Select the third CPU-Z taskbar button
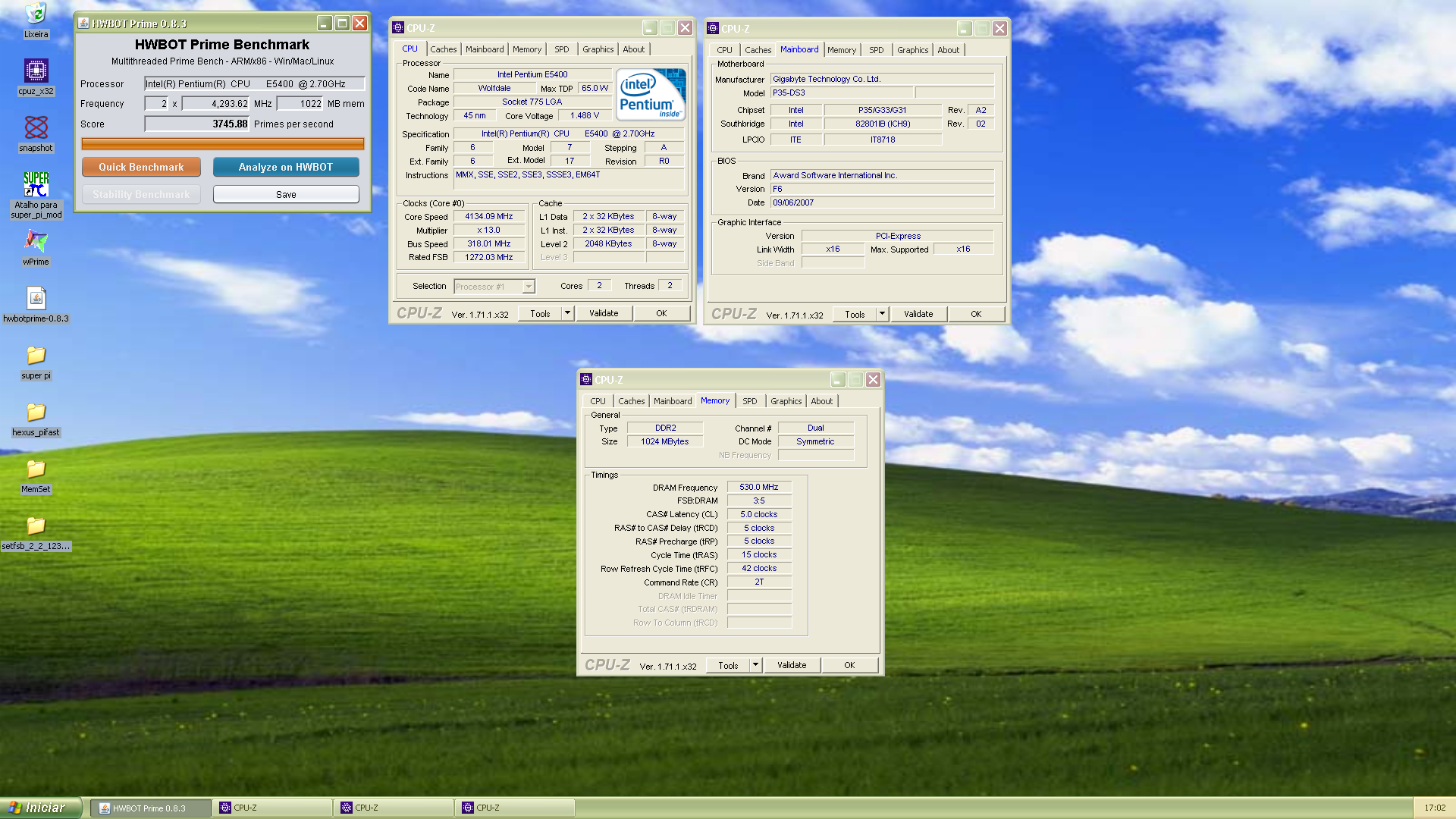The height and width of the screenshot is (819, 1456). click(515, 808)
